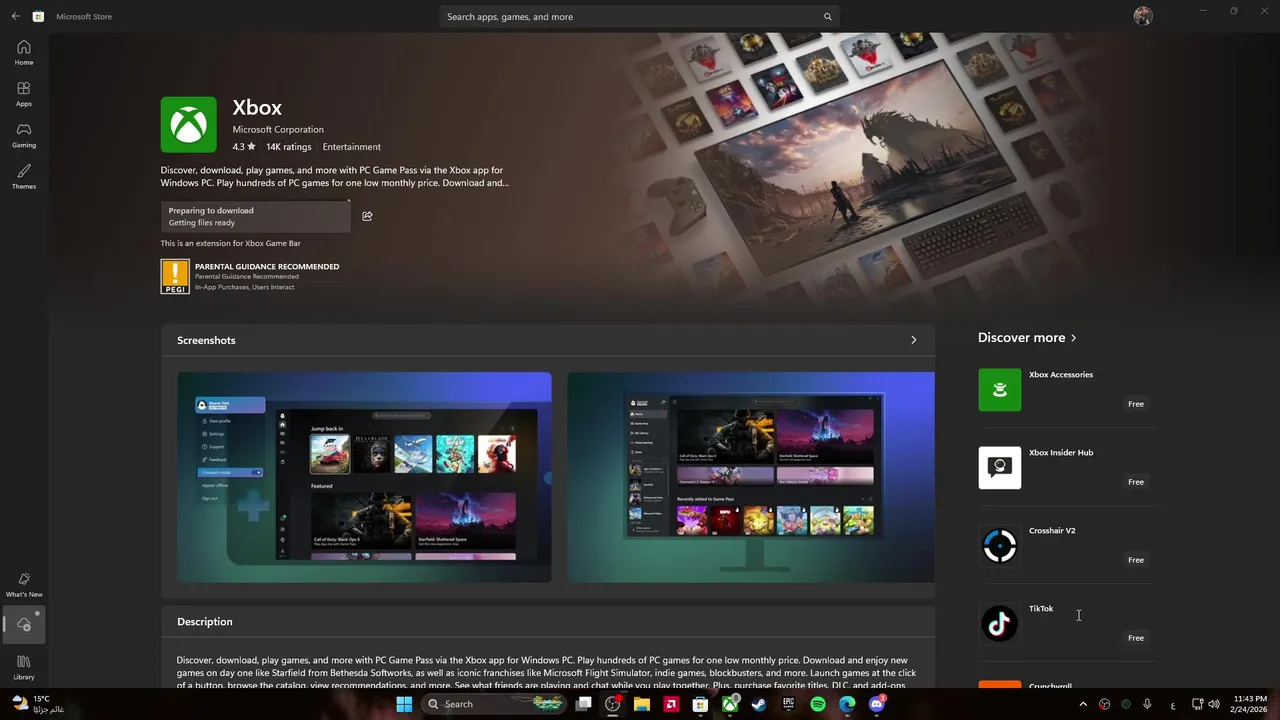Click the taskbar Search box
Viewport: 1280px width, 720px height.
coord(493,704)
